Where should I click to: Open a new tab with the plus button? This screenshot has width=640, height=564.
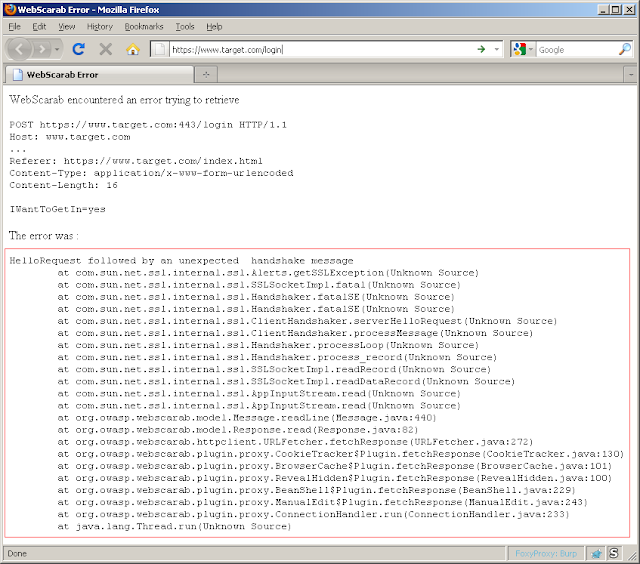206,75
